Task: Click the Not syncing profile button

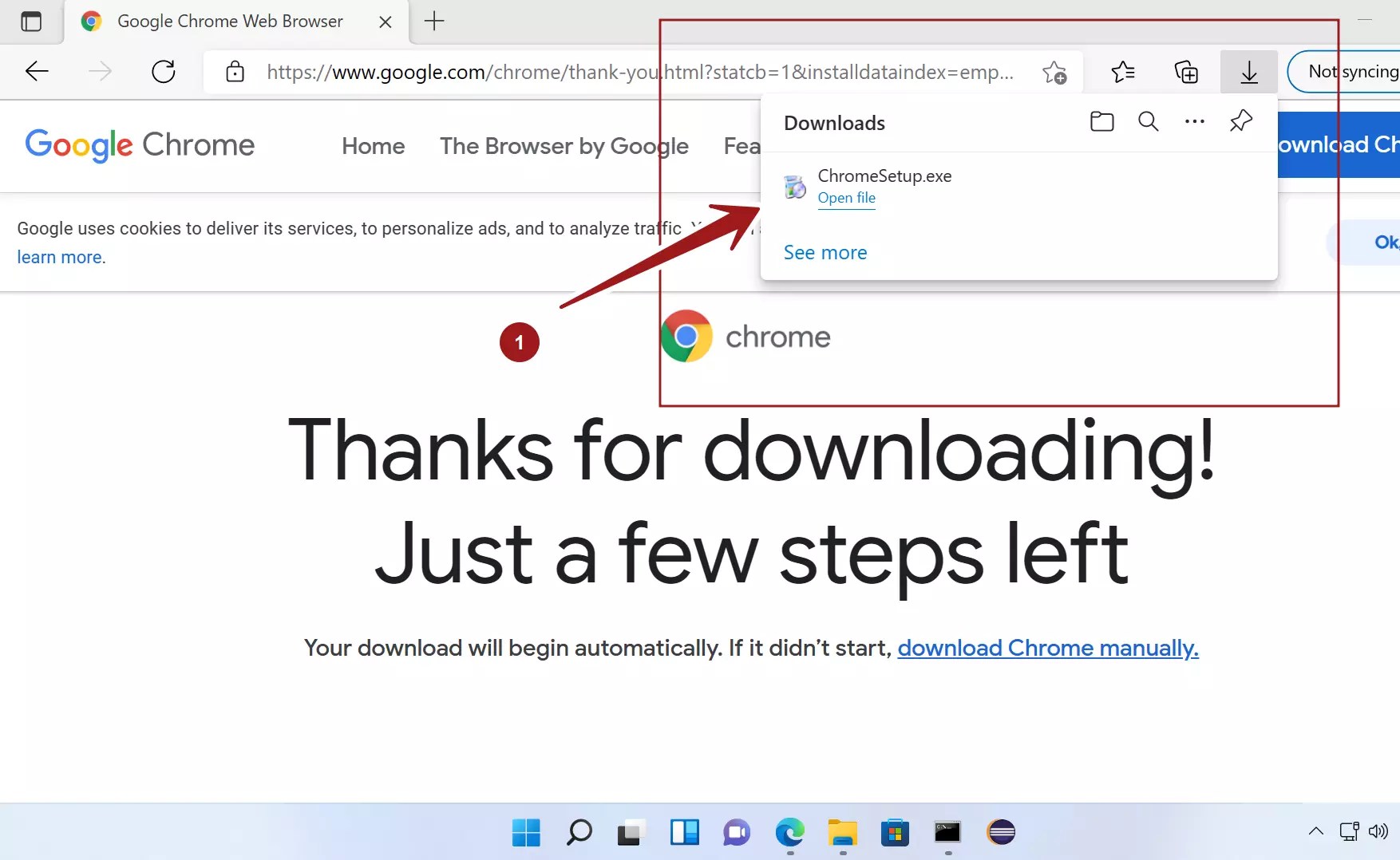Action: tap(1345, 72)
